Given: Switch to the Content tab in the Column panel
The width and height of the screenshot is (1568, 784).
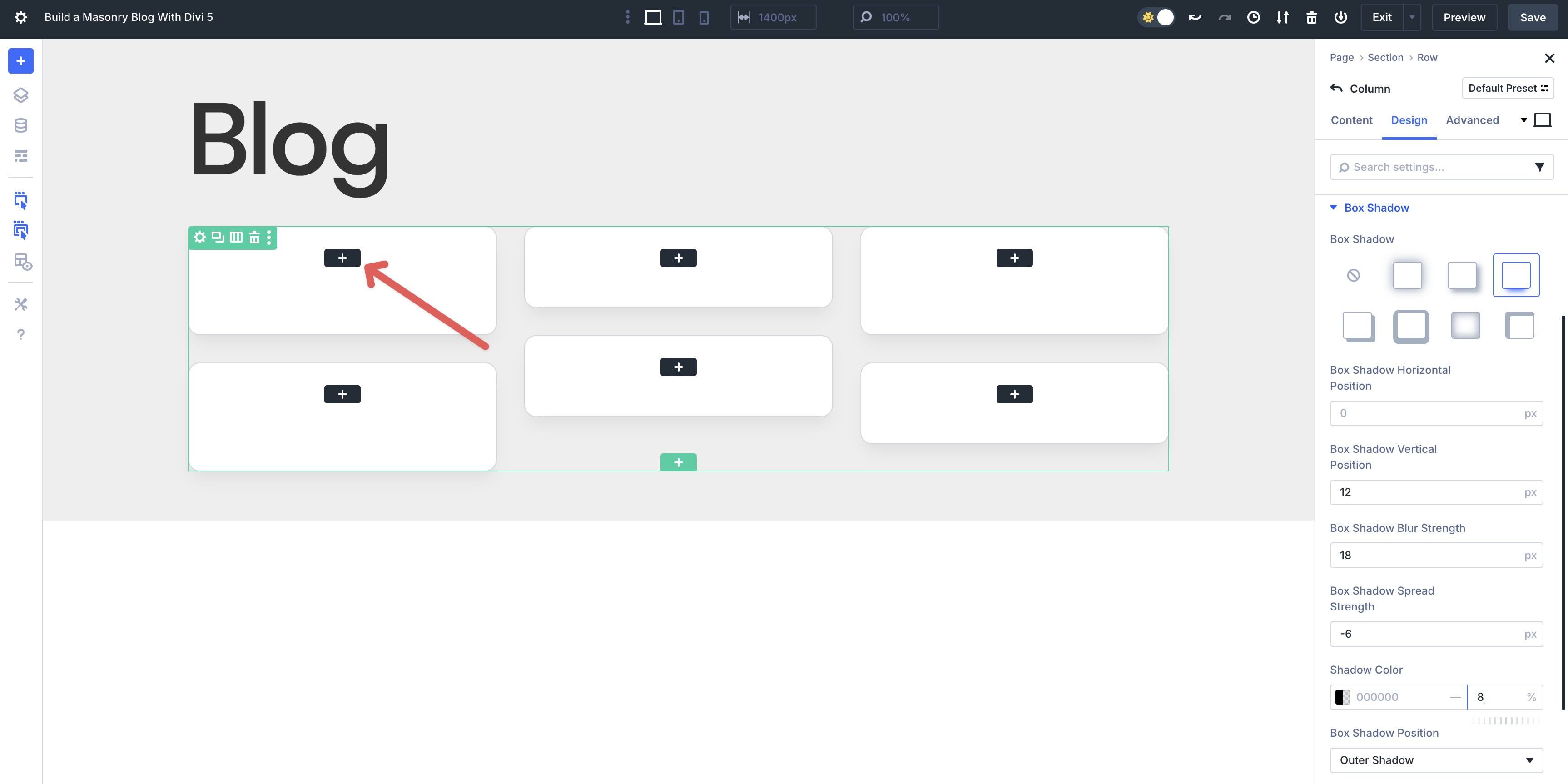Looking at the screenshot, I should click(1351, 120).
